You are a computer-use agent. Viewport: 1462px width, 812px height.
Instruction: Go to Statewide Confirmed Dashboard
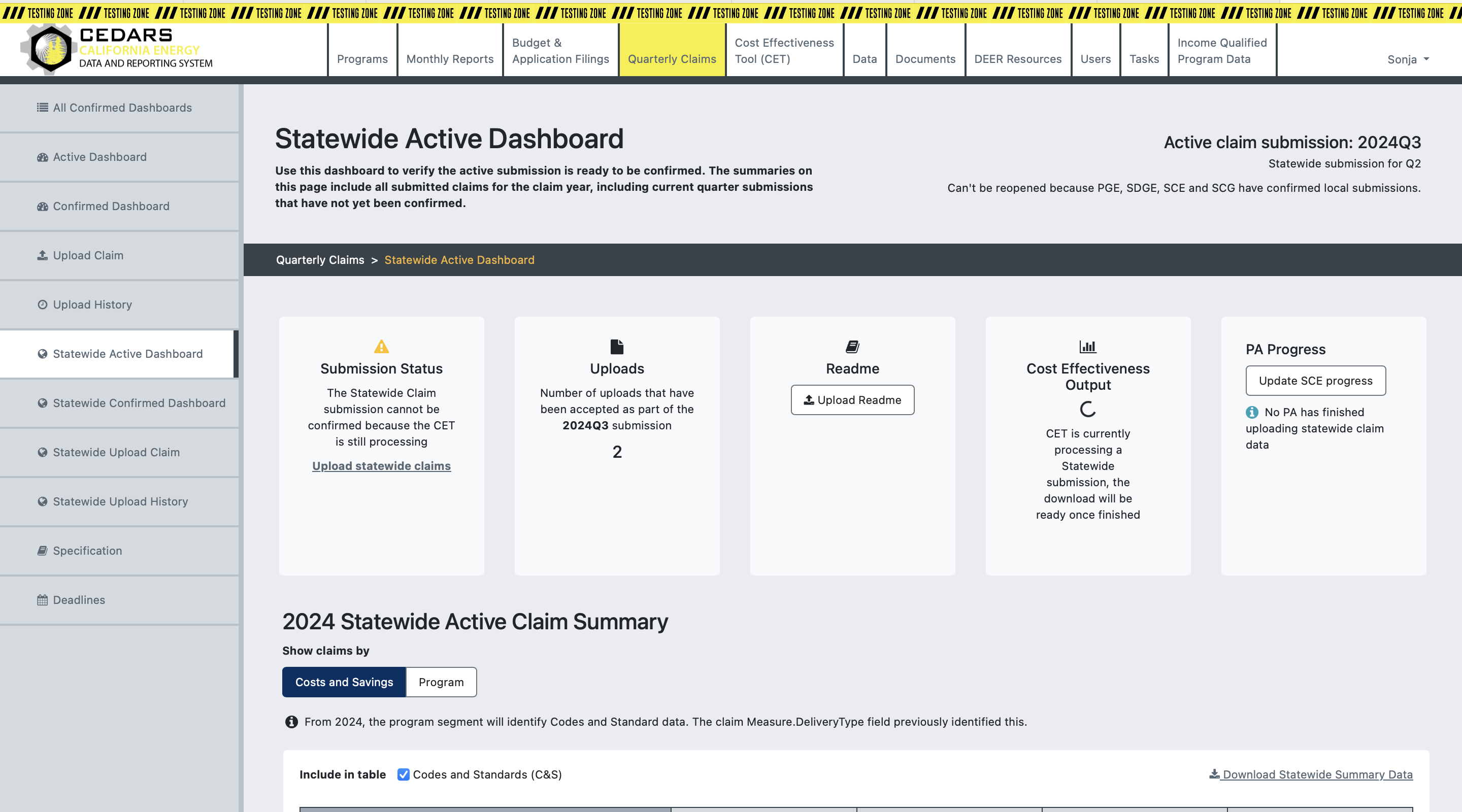click(139, 403)
